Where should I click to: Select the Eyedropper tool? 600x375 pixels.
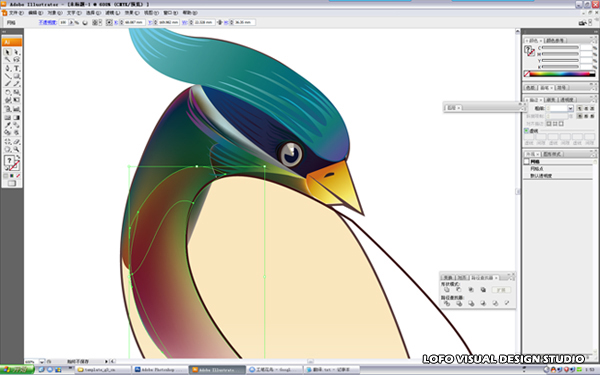(x=7, y=125)
